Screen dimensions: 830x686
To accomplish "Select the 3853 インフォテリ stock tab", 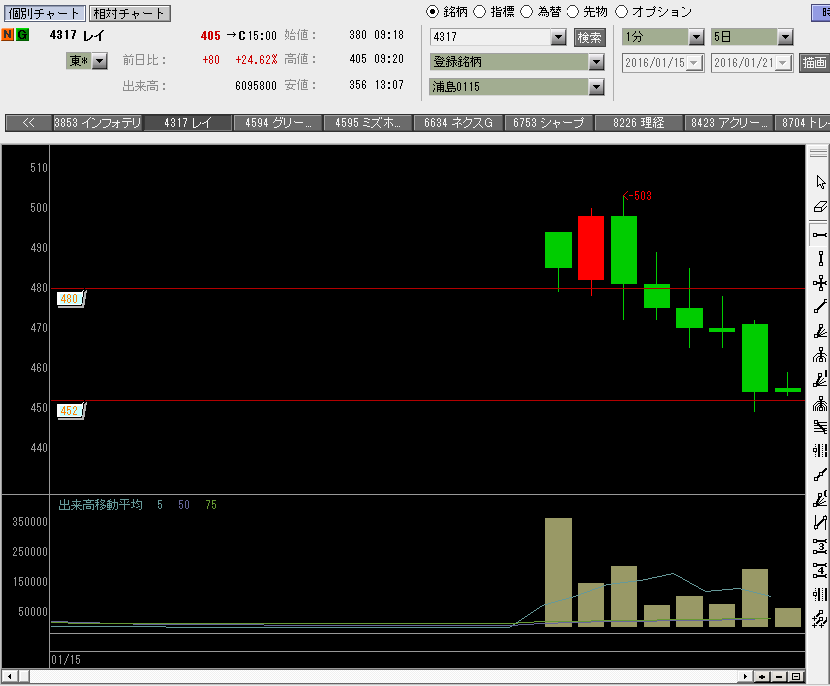I will point(97,123).
